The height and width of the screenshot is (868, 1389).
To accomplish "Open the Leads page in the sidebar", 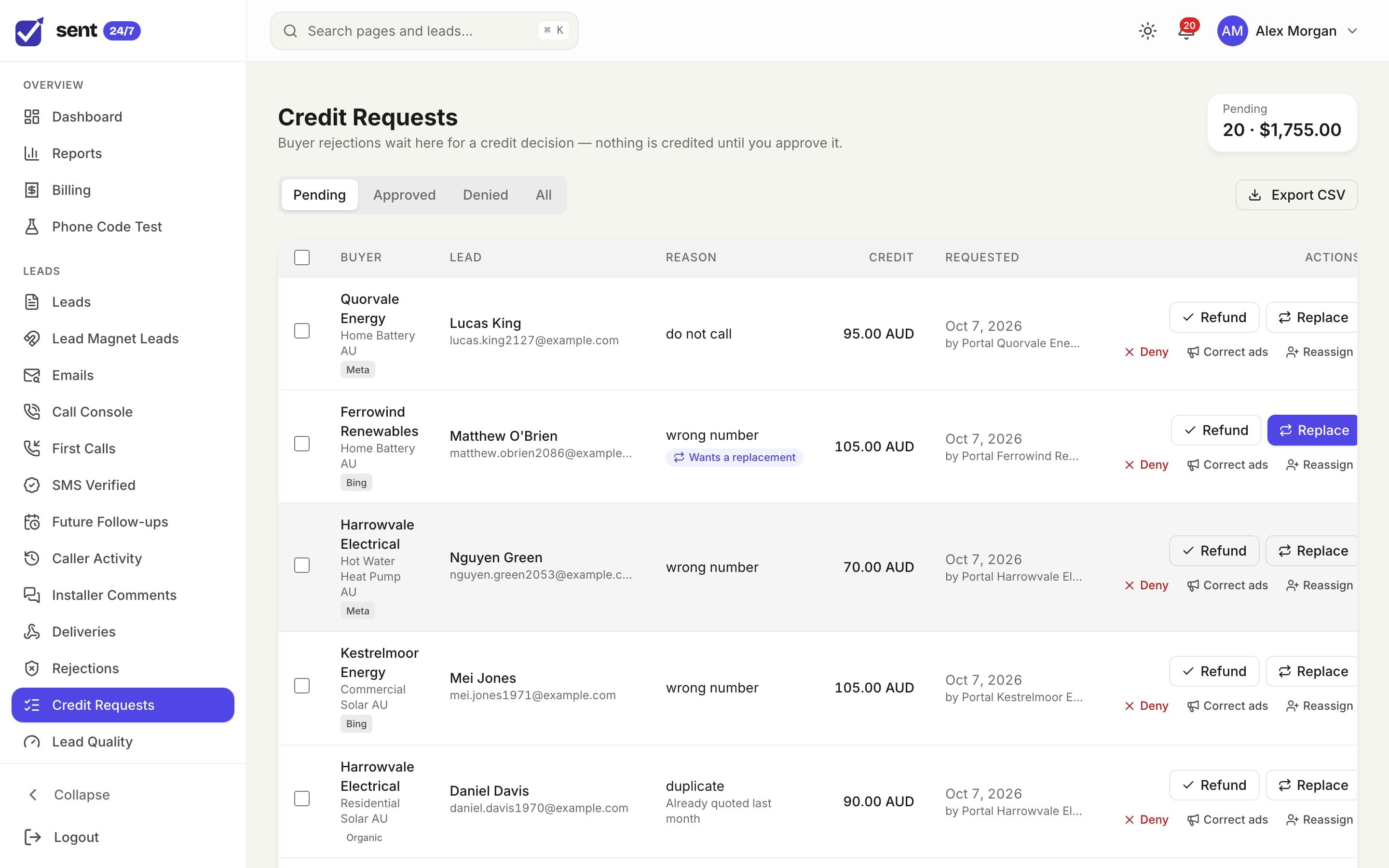I will 123,302.
